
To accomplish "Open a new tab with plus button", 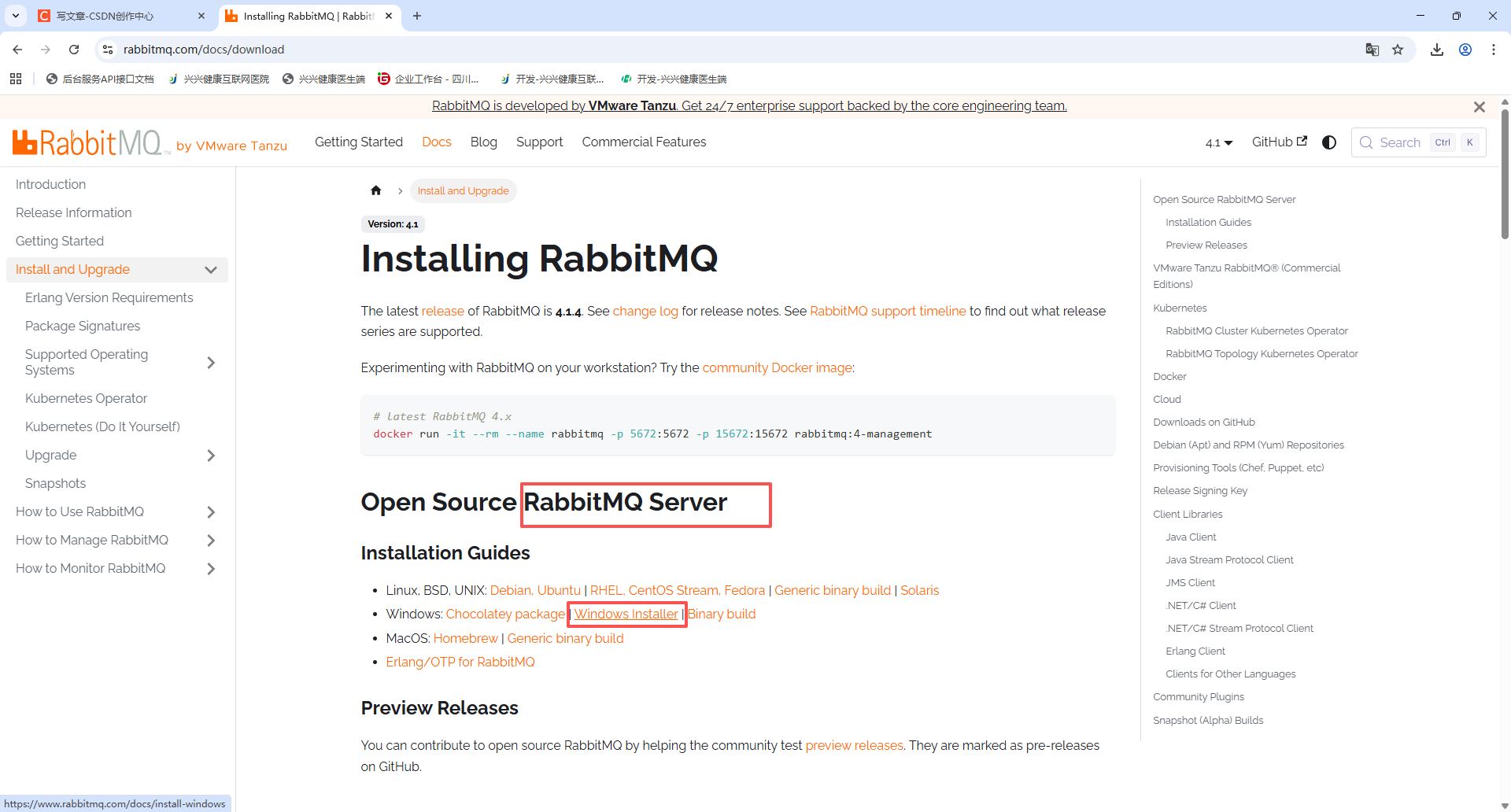I will tap(417, 16).
